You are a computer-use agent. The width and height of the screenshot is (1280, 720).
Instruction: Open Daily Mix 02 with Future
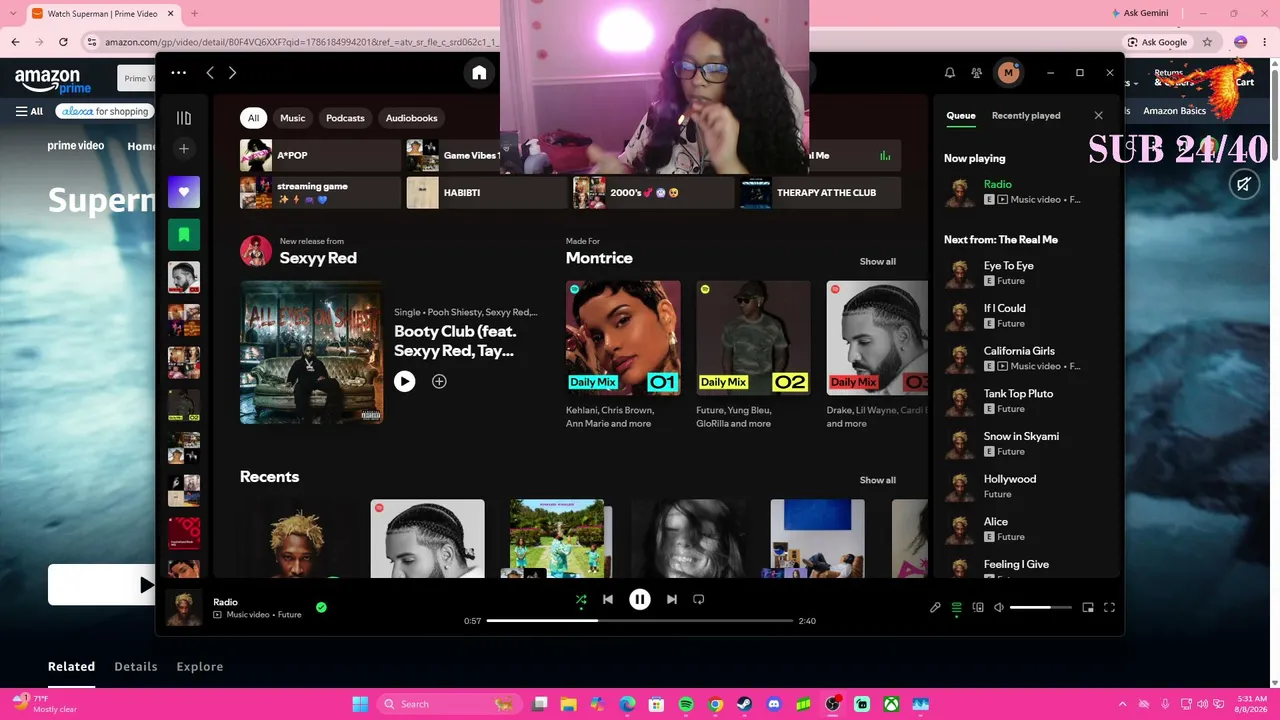coord(753,338)
